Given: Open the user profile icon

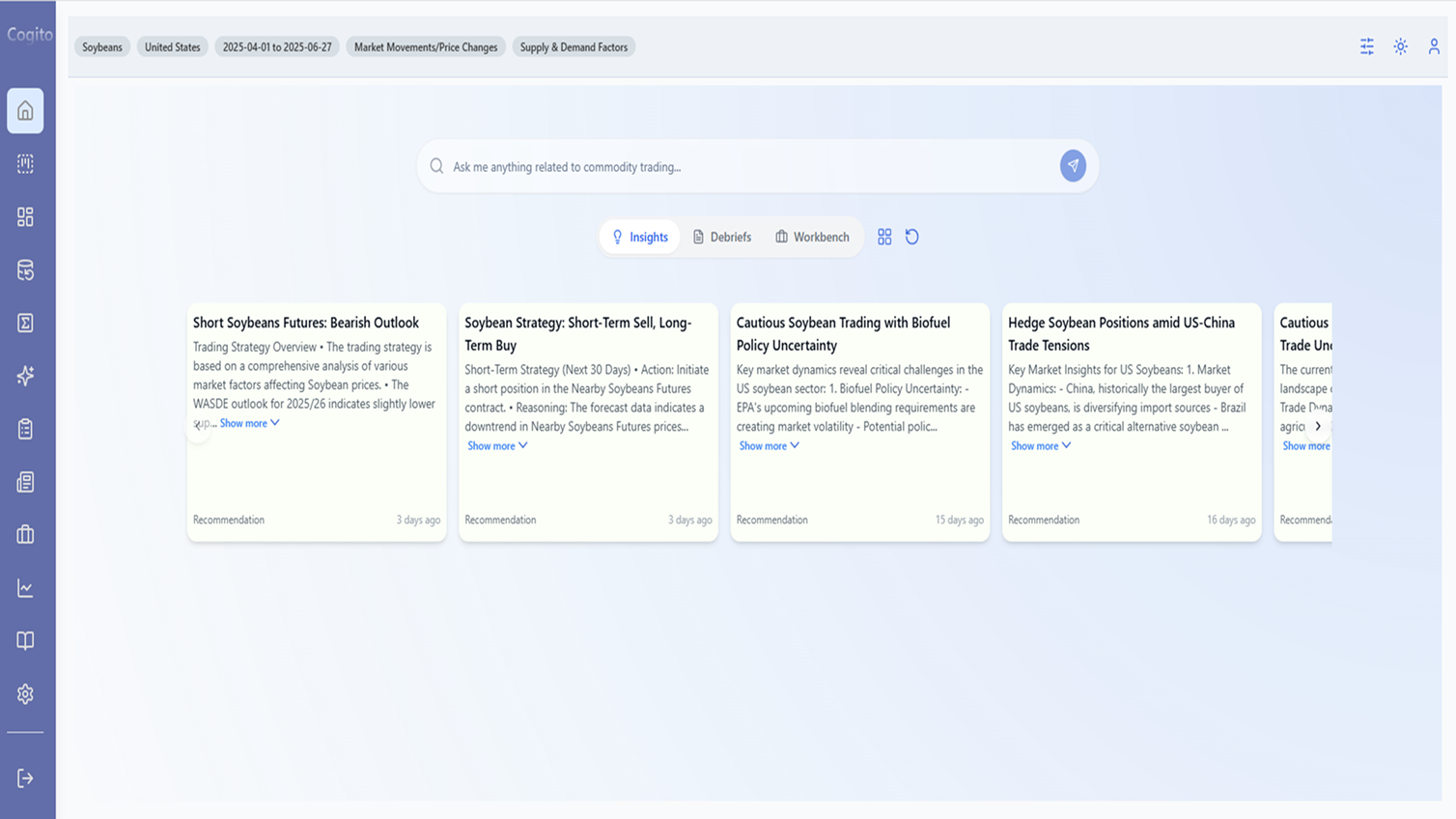Looking at the screenshot, I should pyautogui.click(x=1434, y=46).
